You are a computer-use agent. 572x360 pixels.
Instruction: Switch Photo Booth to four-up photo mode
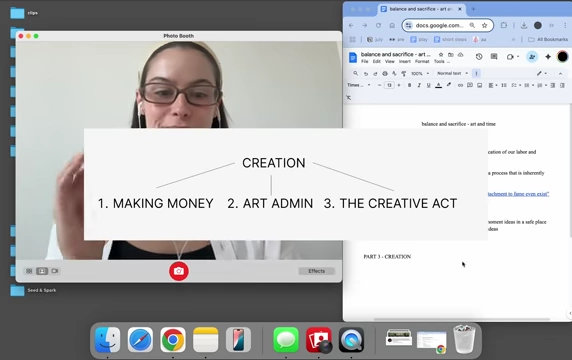tap(29, 271)
